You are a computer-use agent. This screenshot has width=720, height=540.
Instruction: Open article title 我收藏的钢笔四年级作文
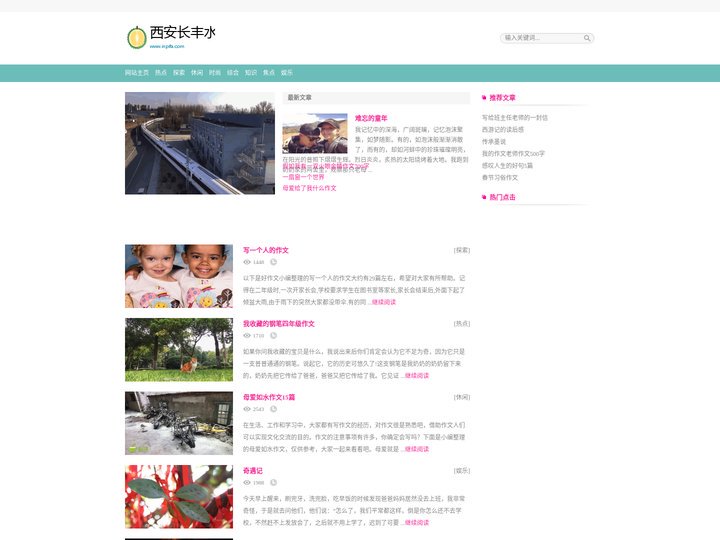[x=279, y=324]
